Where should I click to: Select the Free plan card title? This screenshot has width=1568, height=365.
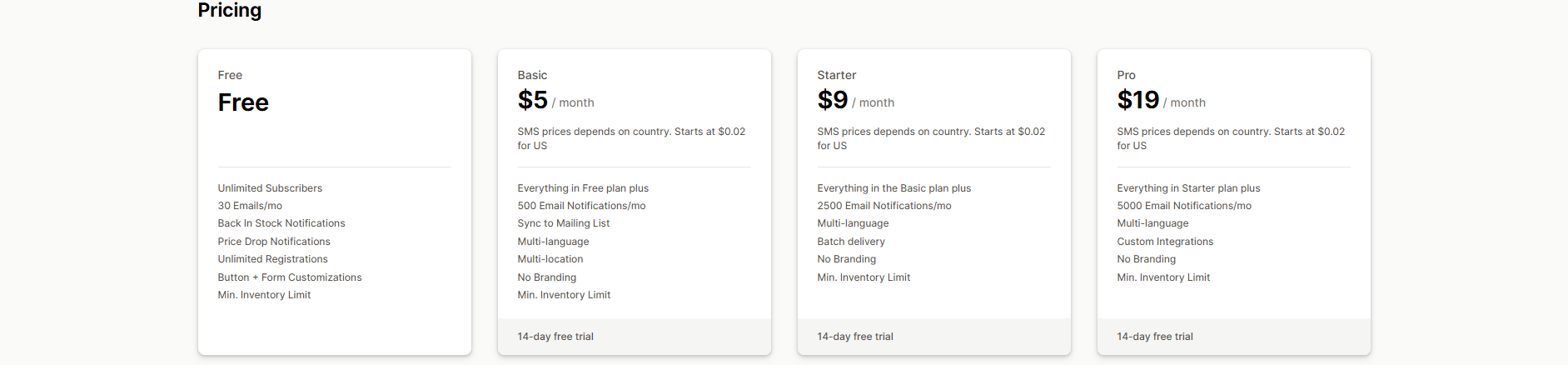coord(230,75)
